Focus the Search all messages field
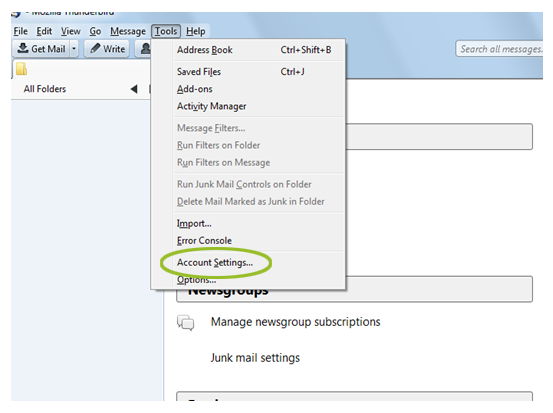 (499, 49)
